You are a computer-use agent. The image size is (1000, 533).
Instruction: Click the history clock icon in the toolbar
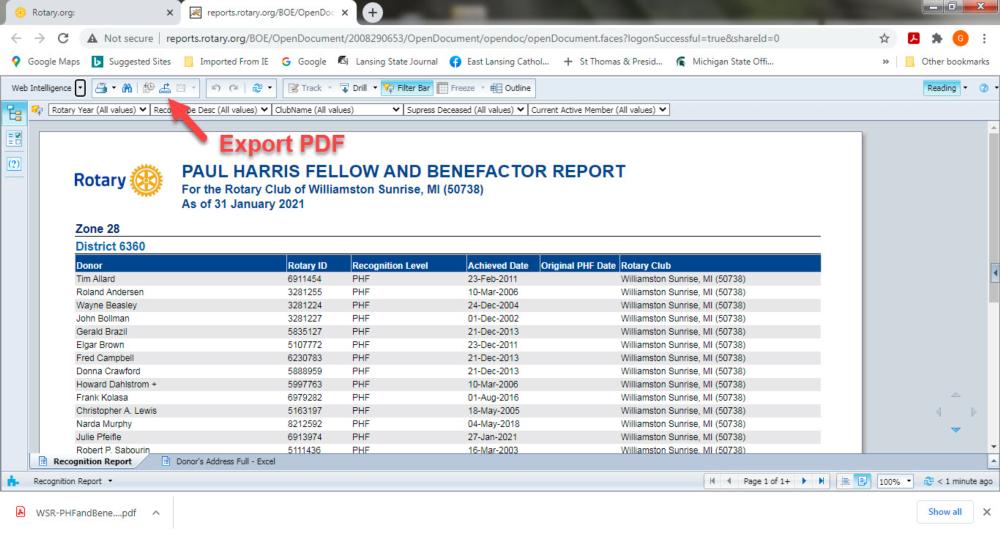[149, 88]
